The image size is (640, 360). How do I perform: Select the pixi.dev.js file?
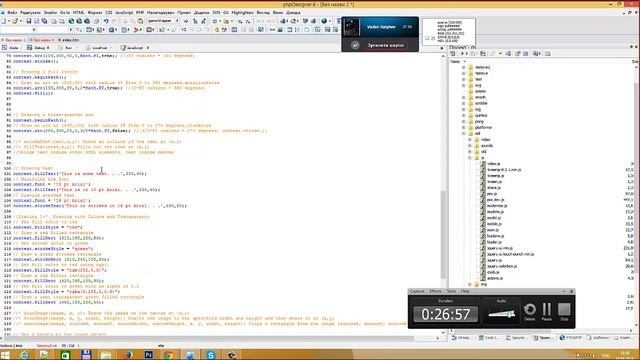point(495,200)
